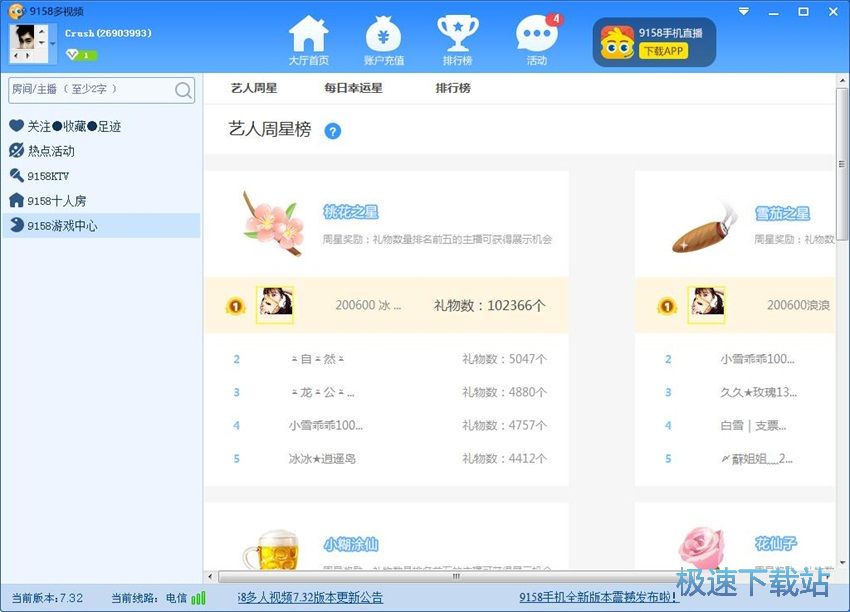
Task: Click the 9158手机直播 duck mascot icon
Action: point(617,42)
